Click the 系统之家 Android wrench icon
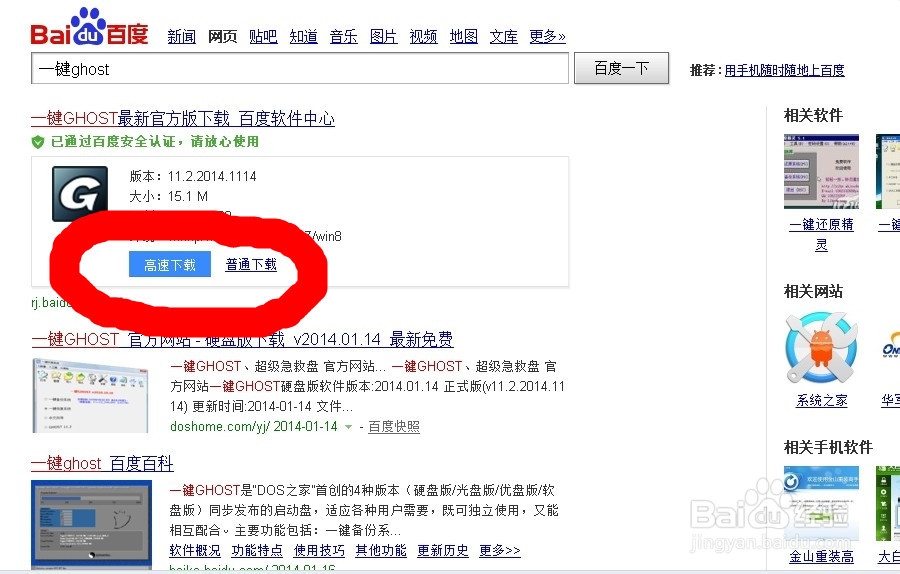The image size is (900, 574). [x=821, y=347]
